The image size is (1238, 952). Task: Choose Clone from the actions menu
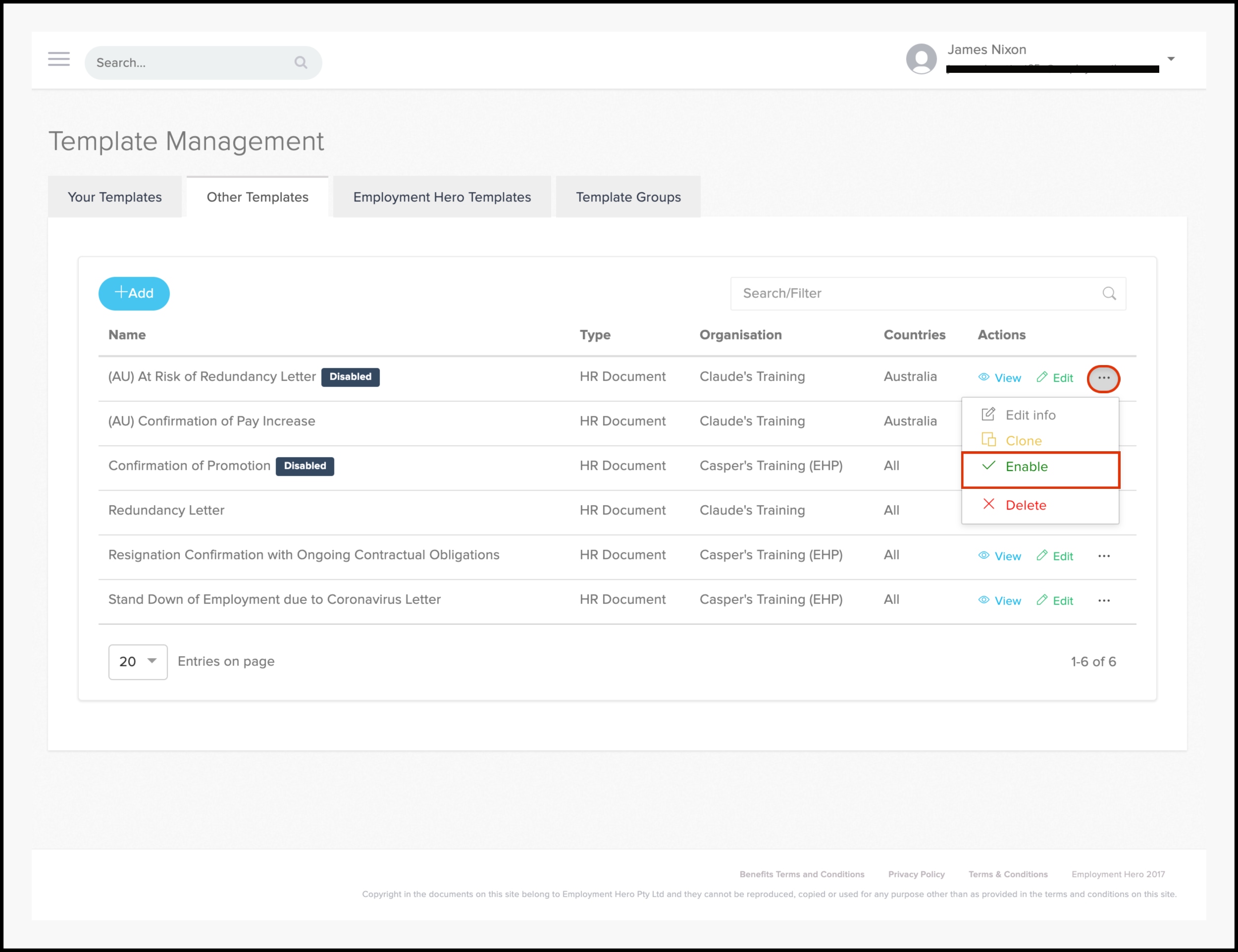click(x=1023, y=441)
